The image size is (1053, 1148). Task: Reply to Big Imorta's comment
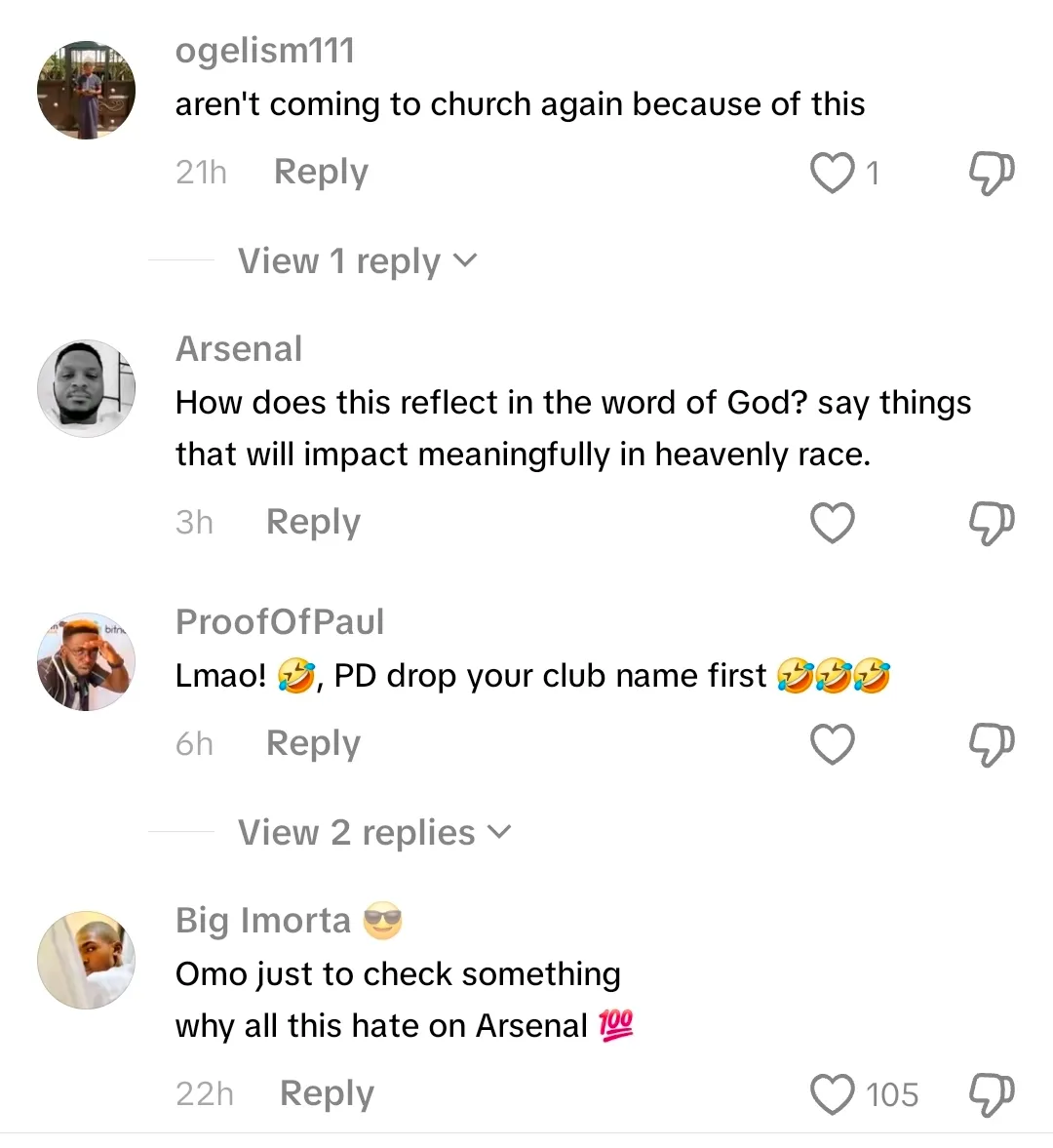[x=327, y=1093]
